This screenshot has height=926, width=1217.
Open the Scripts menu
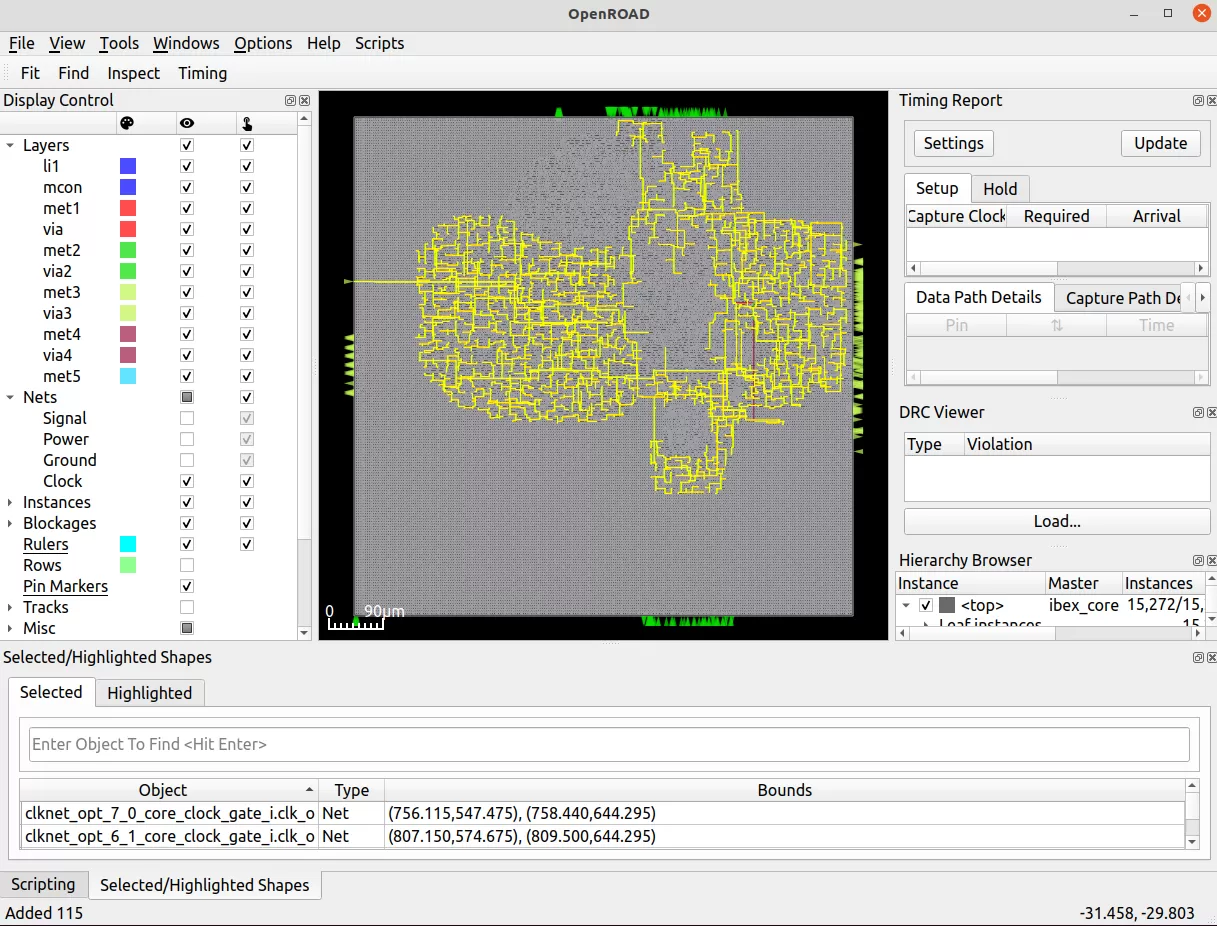380,43
